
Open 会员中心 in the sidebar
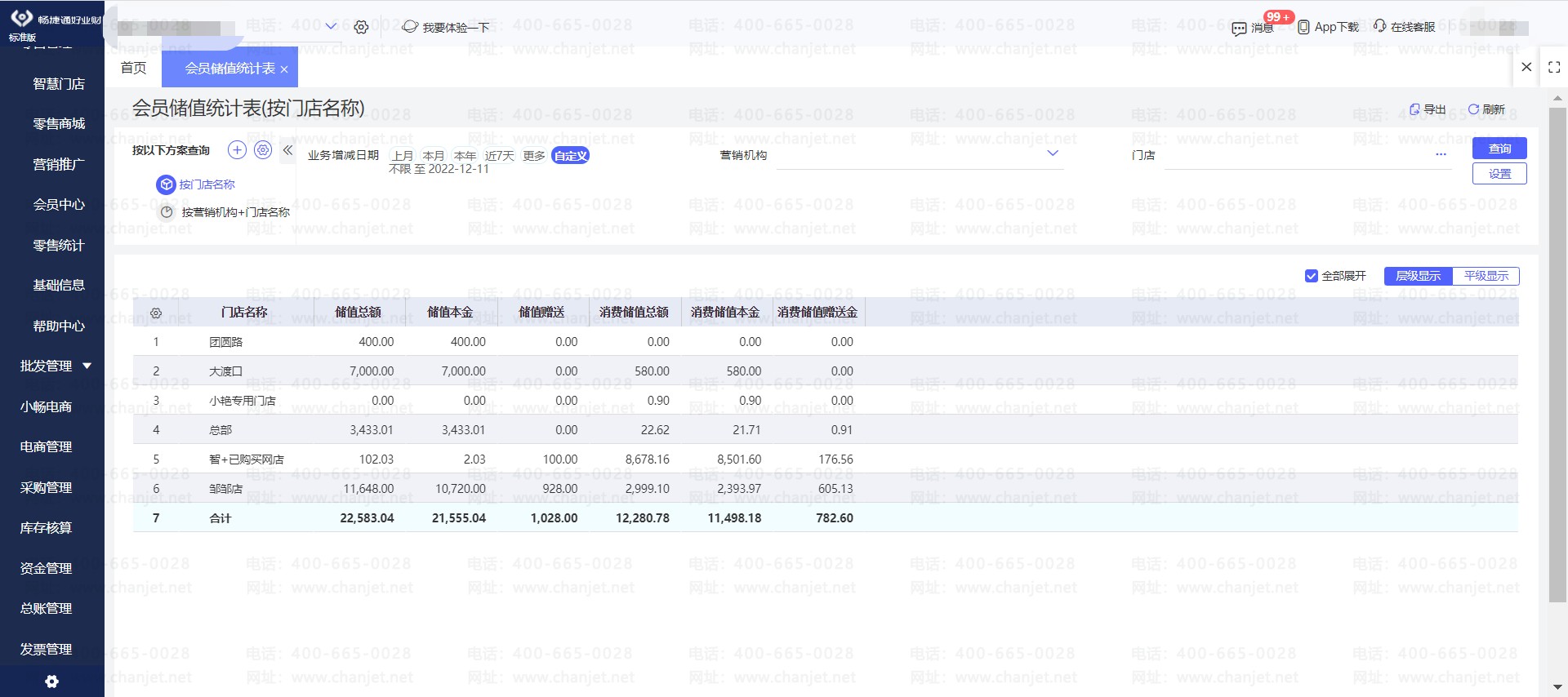(58, 205)
